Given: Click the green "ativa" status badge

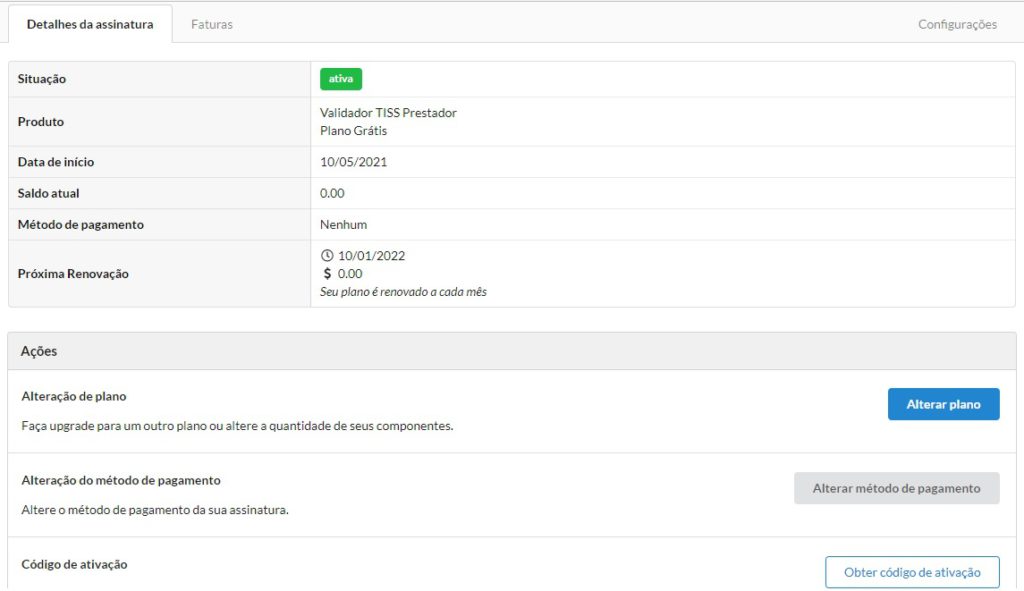Looking at the screenshot, I should [x=340, y=79].
